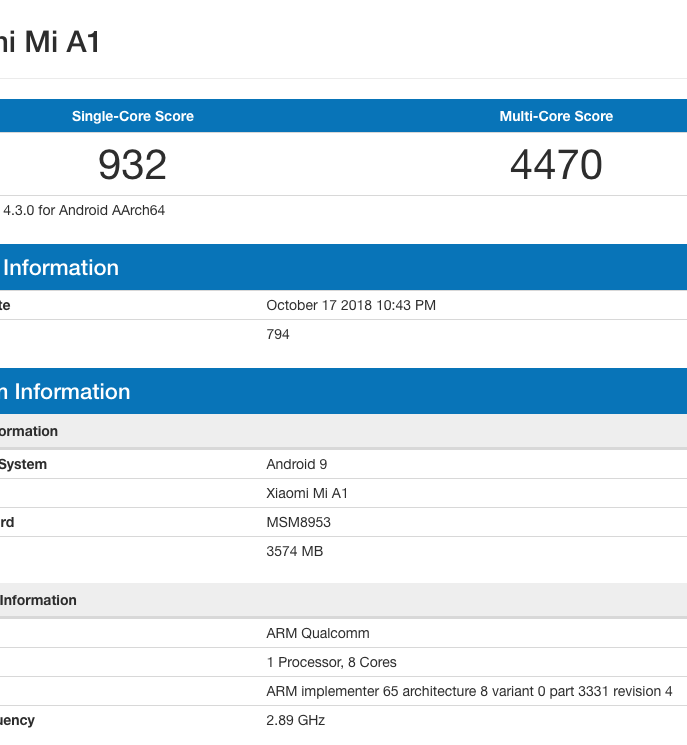Screen dimensions: 687x745
Task: Click the gray Information subheader above ARM Qualcomm
Action: tap(38, 600)
